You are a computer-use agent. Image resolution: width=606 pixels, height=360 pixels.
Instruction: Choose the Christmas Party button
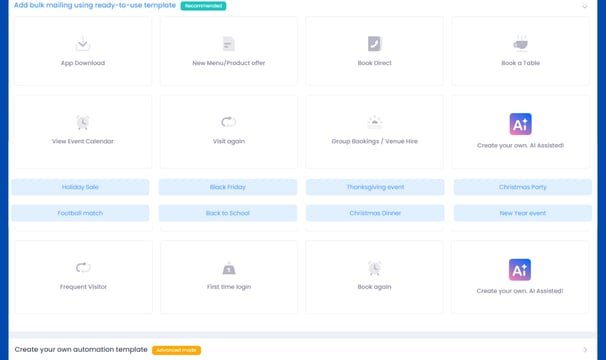523,187
